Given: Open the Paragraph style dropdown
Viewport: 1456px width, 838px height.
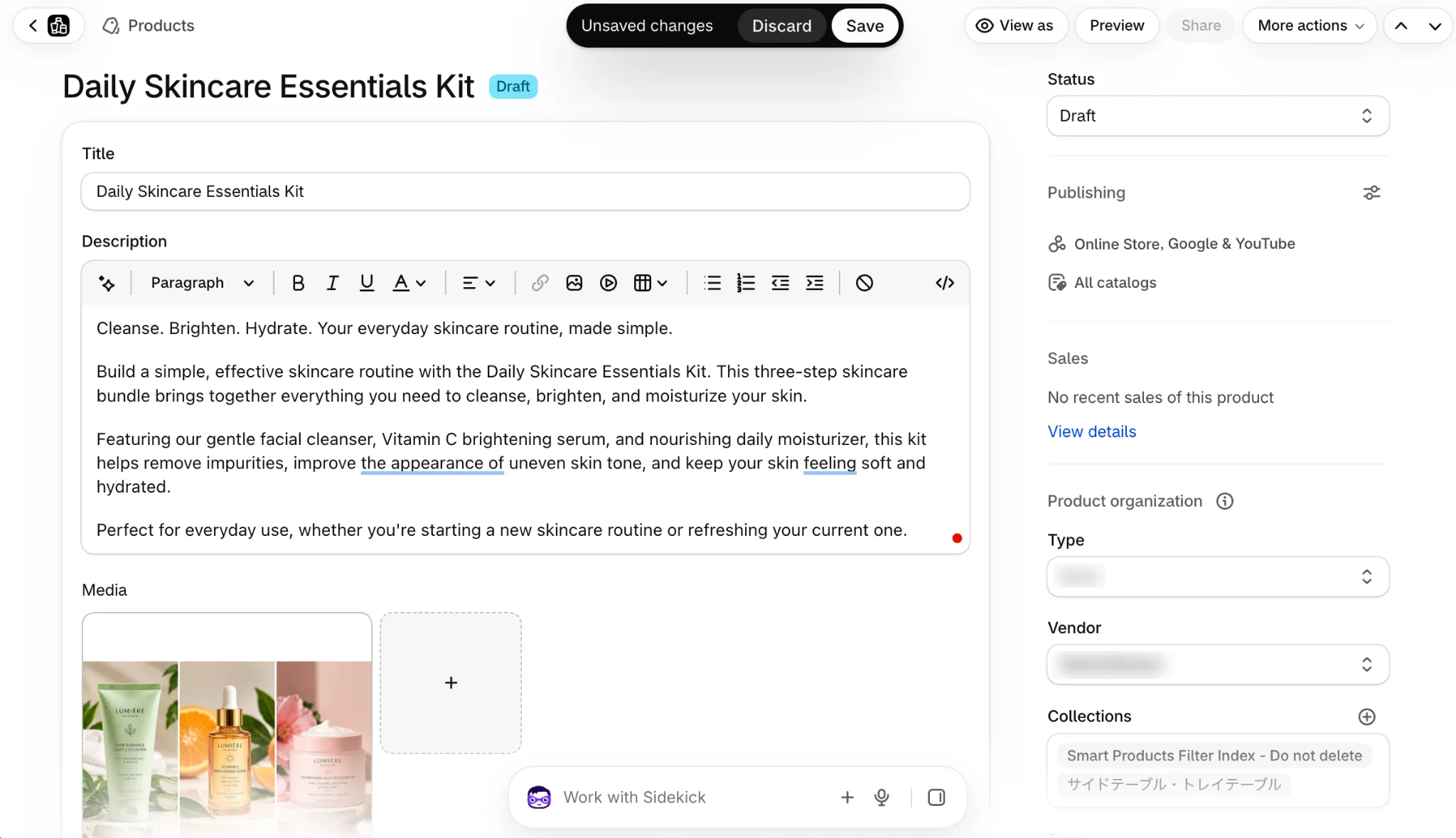Looking at the screenshot, I should pyautogui.click(x=202, y=283).
